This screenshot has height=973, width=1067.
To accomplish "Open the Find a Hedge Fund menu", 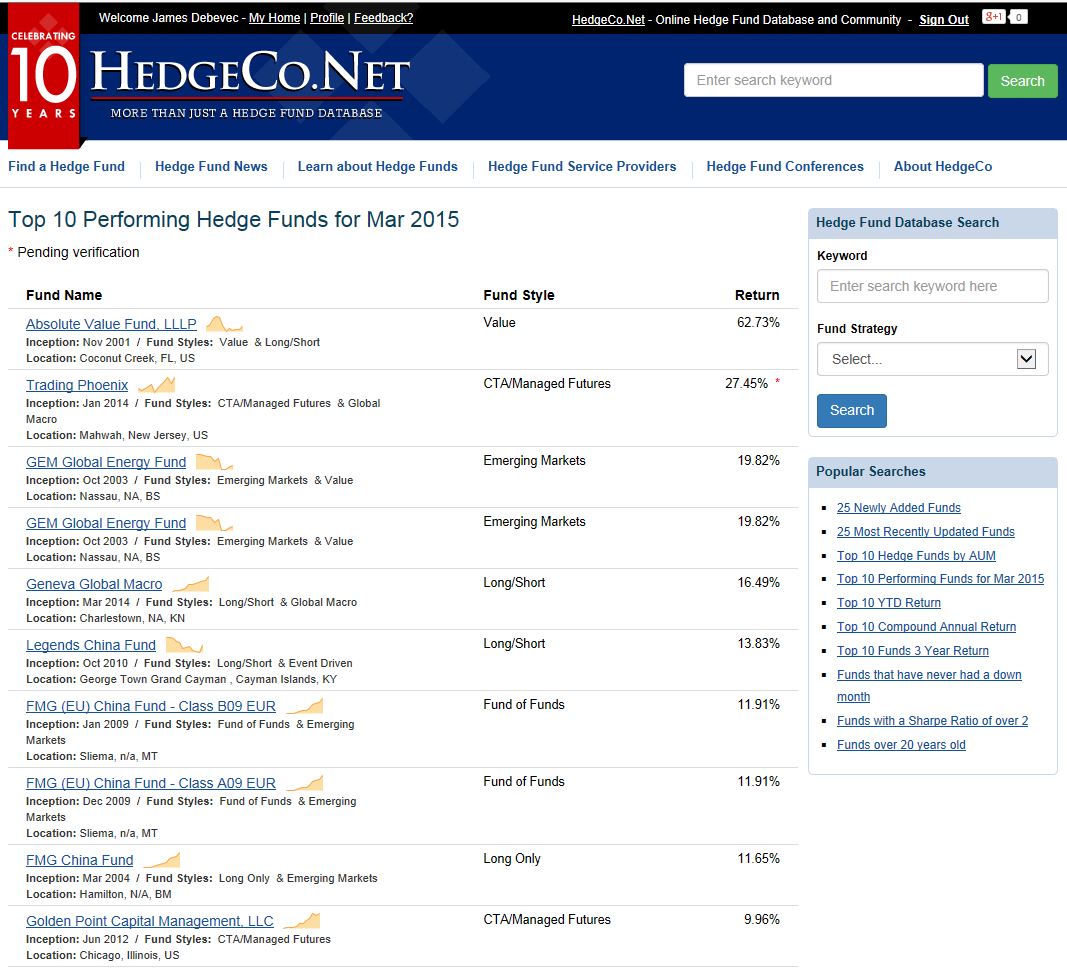I will pyautogui.click(x=67, y=167).
